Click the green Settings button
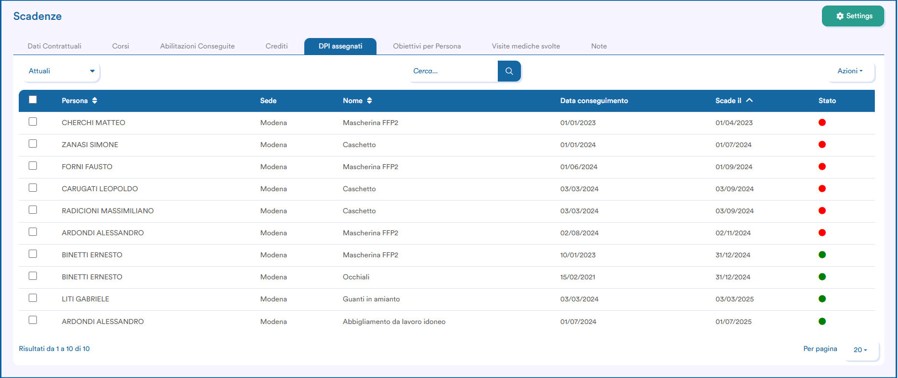Screen dimensions: 898x378 (853, 16)
